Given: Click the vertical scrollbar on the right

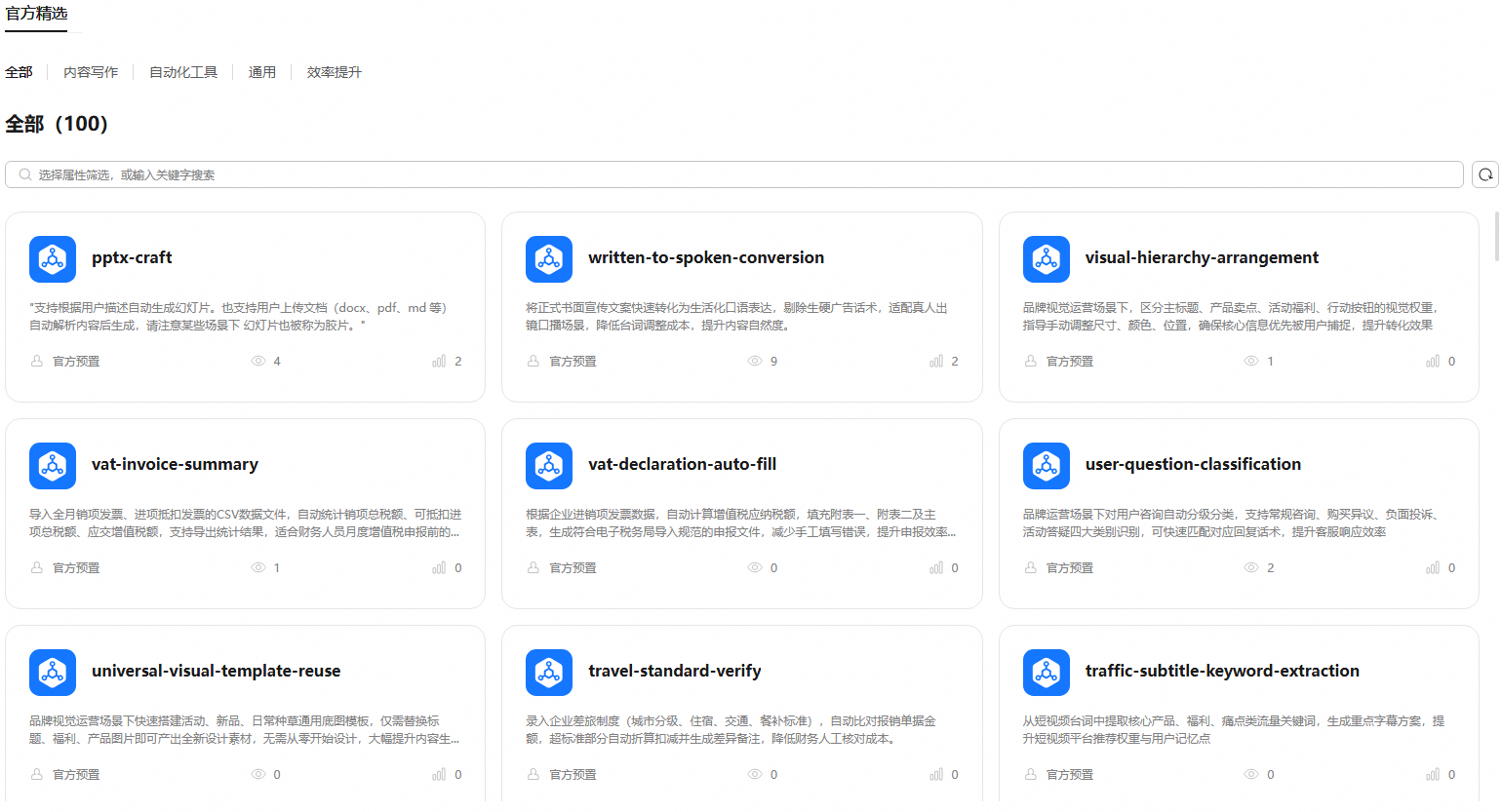Looking at the screenshot, I should pos(1497,237).
